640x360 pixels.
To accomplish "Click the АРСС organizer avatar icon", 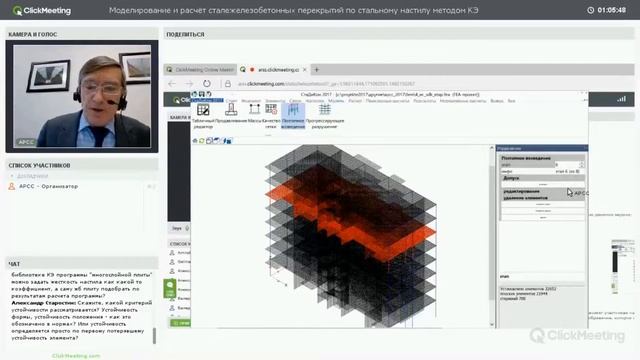I will [x=12, y=186].
